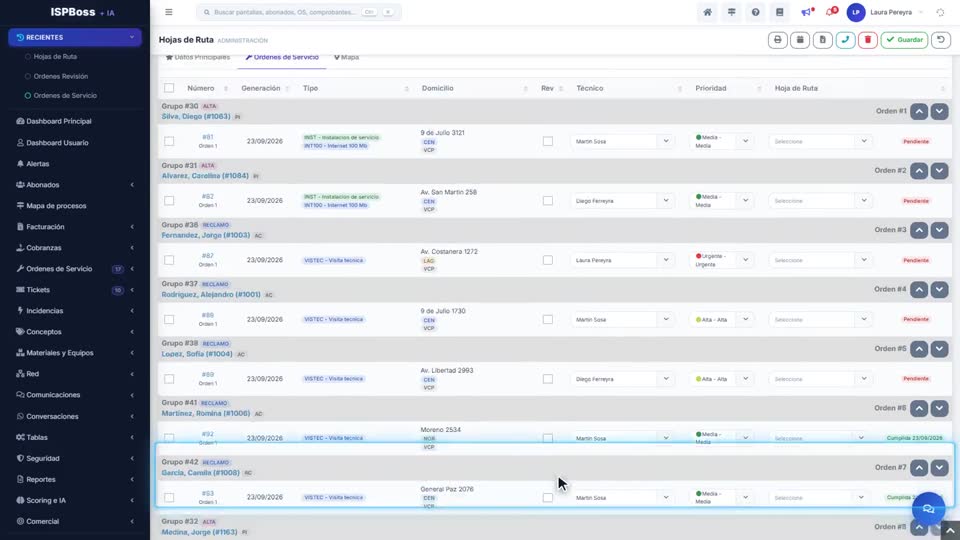The image size is (960, 540).
Task: Move Orden #5 group up
Action: click(x=919, y=349)
